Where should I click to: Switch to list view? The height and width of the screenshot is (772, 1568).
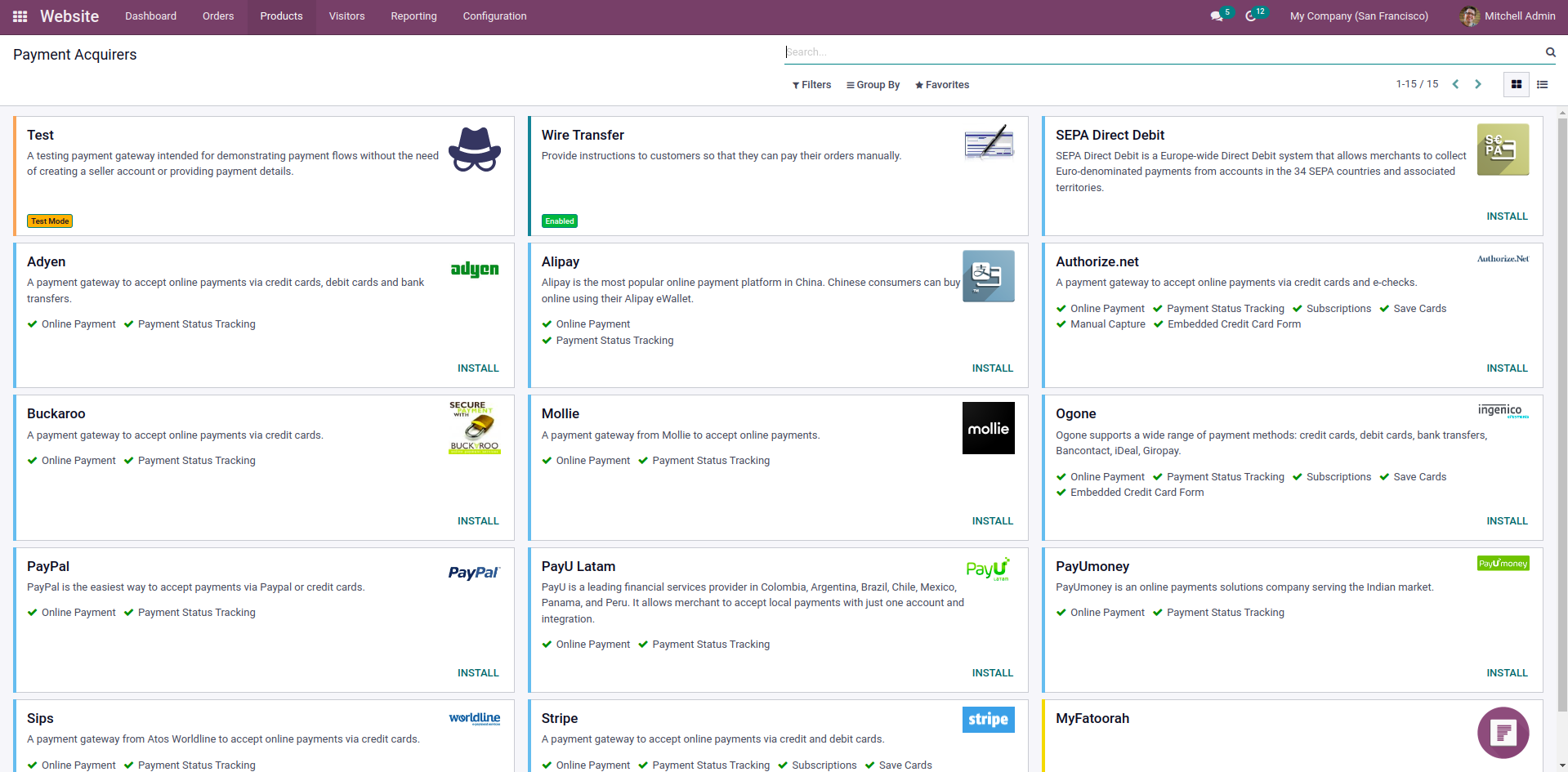(1543, 84)
